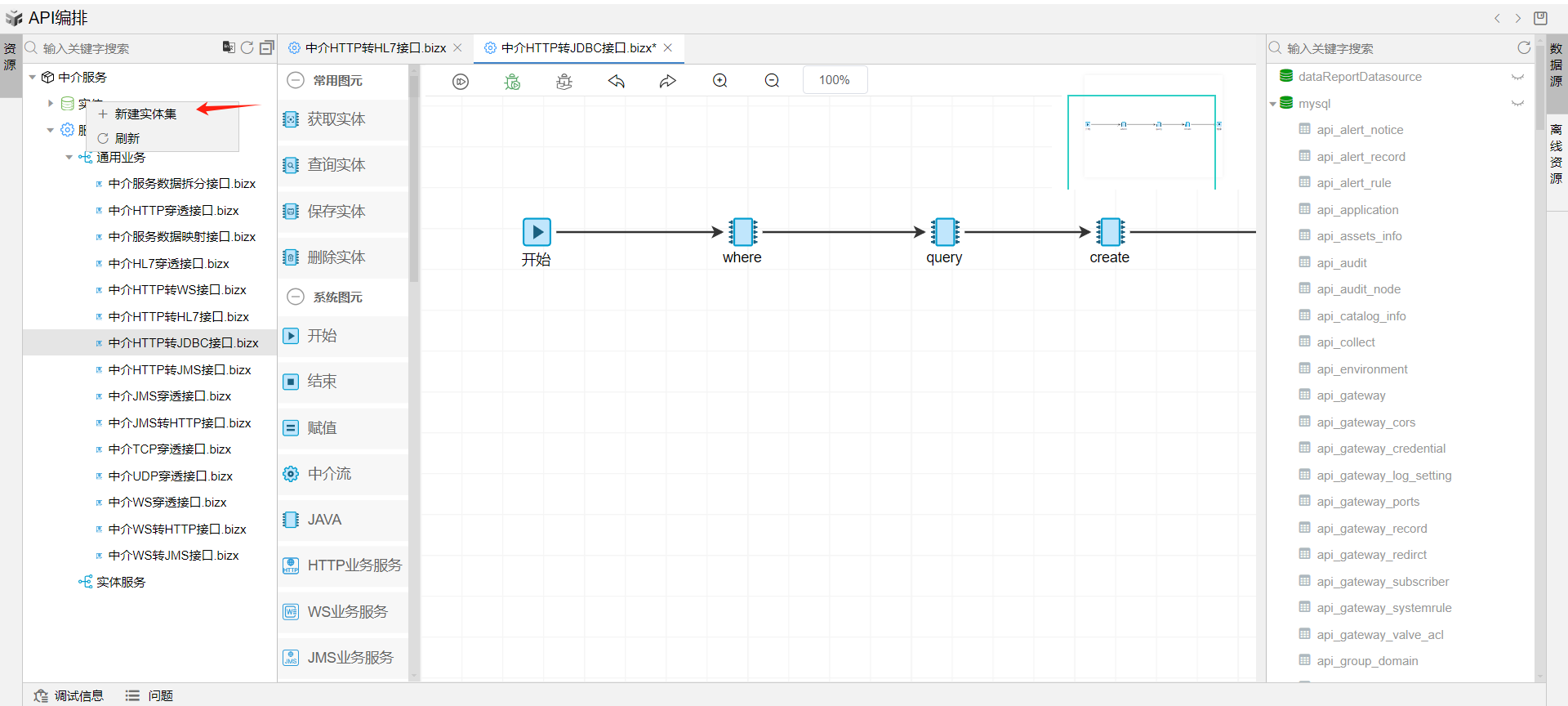Click the green debug bug icon
This screenshot has width=1568, height=706.
tap(512, 81)
